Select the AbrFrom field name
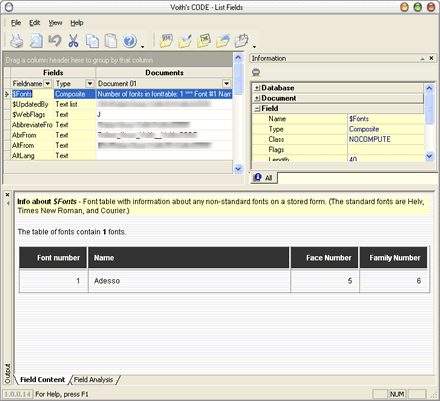This screenshot has height=401, width=440. click(24, 135)
